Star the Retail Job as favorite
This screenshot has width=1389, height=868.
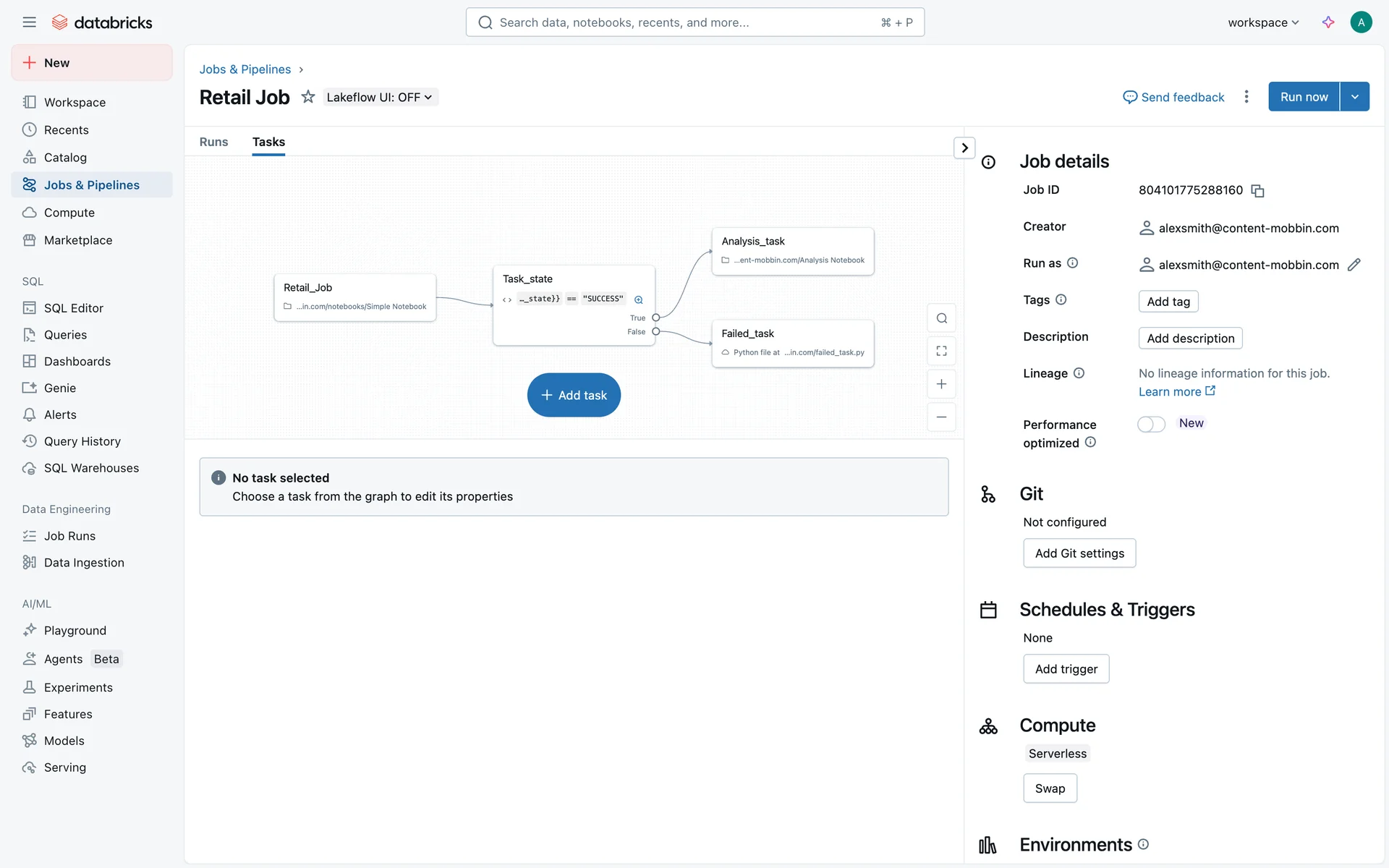click(308, 97)
